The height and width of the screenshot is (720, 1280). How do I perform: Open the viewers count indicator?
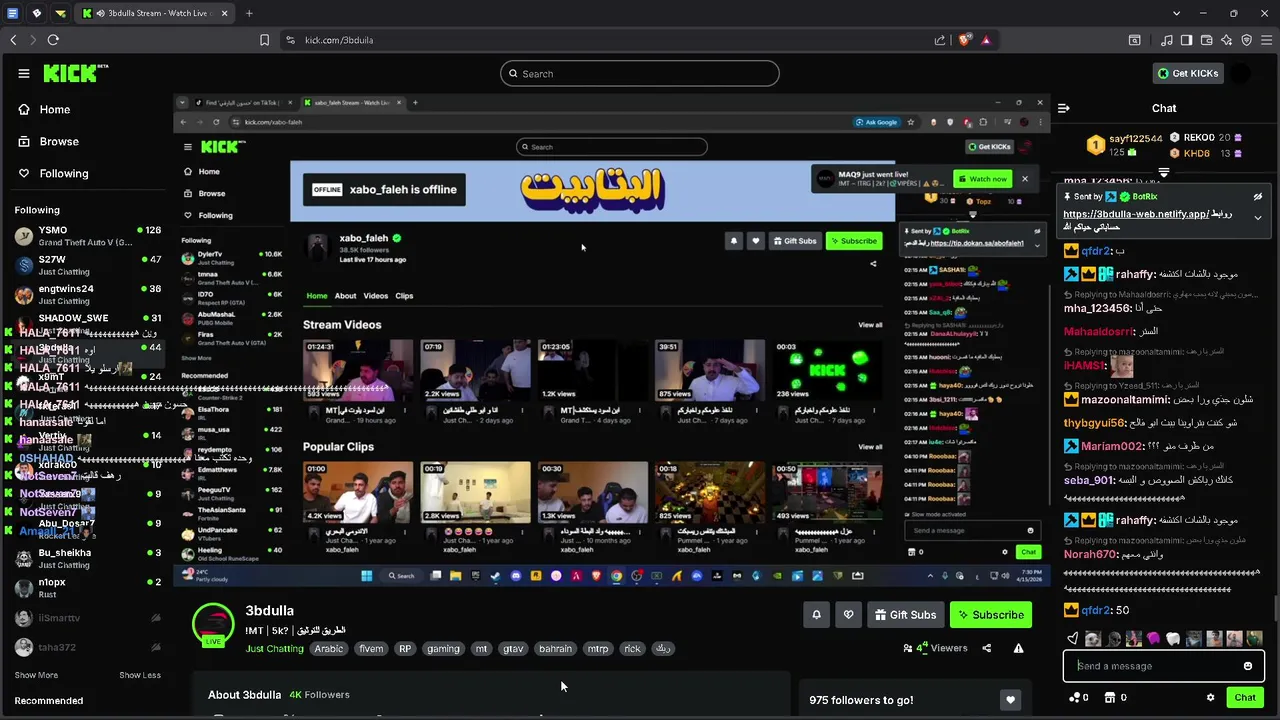[x=936, y=648]
